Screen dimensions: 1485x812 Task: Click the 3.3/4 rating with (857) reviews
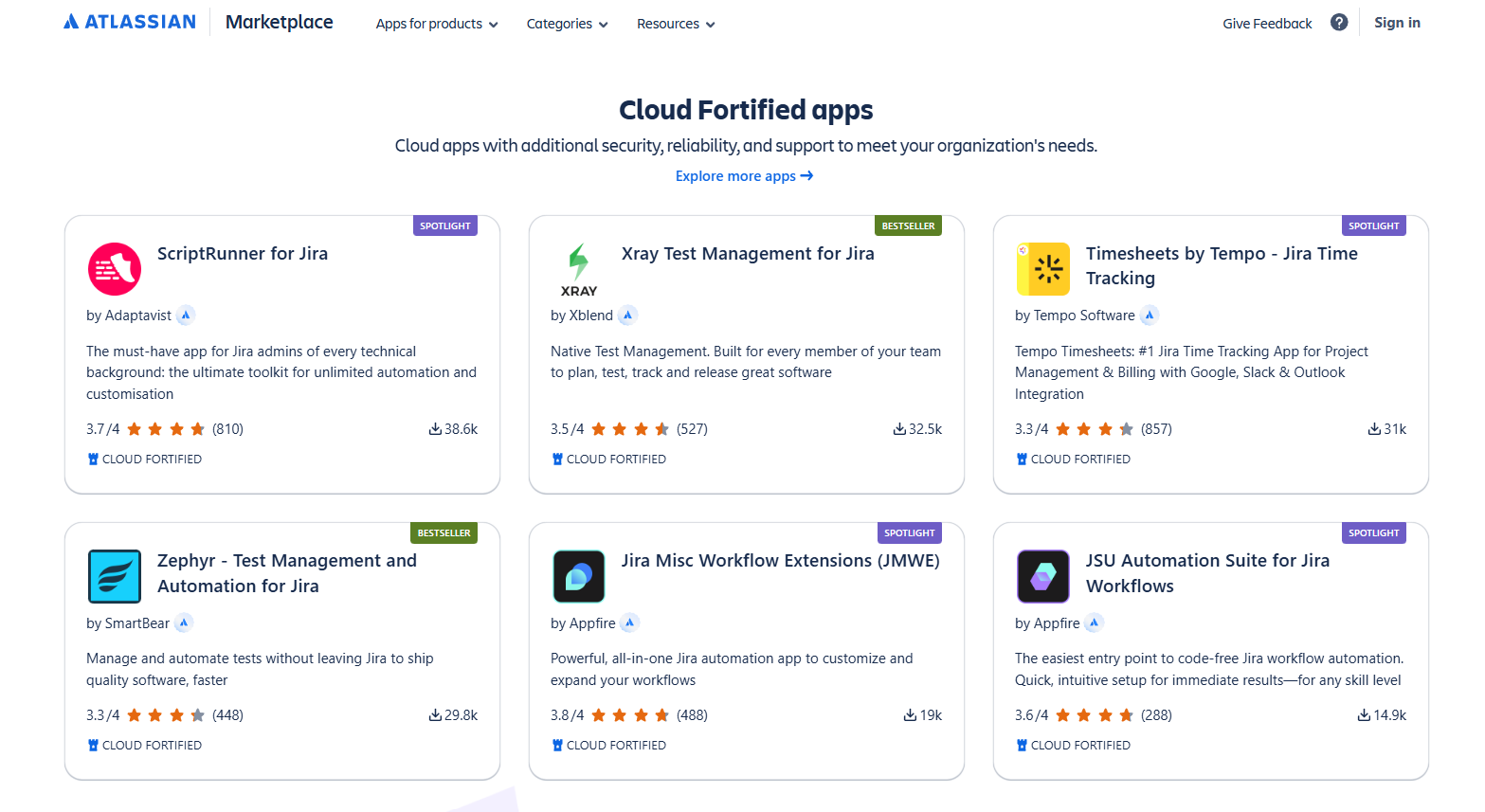pos(1094,429)
